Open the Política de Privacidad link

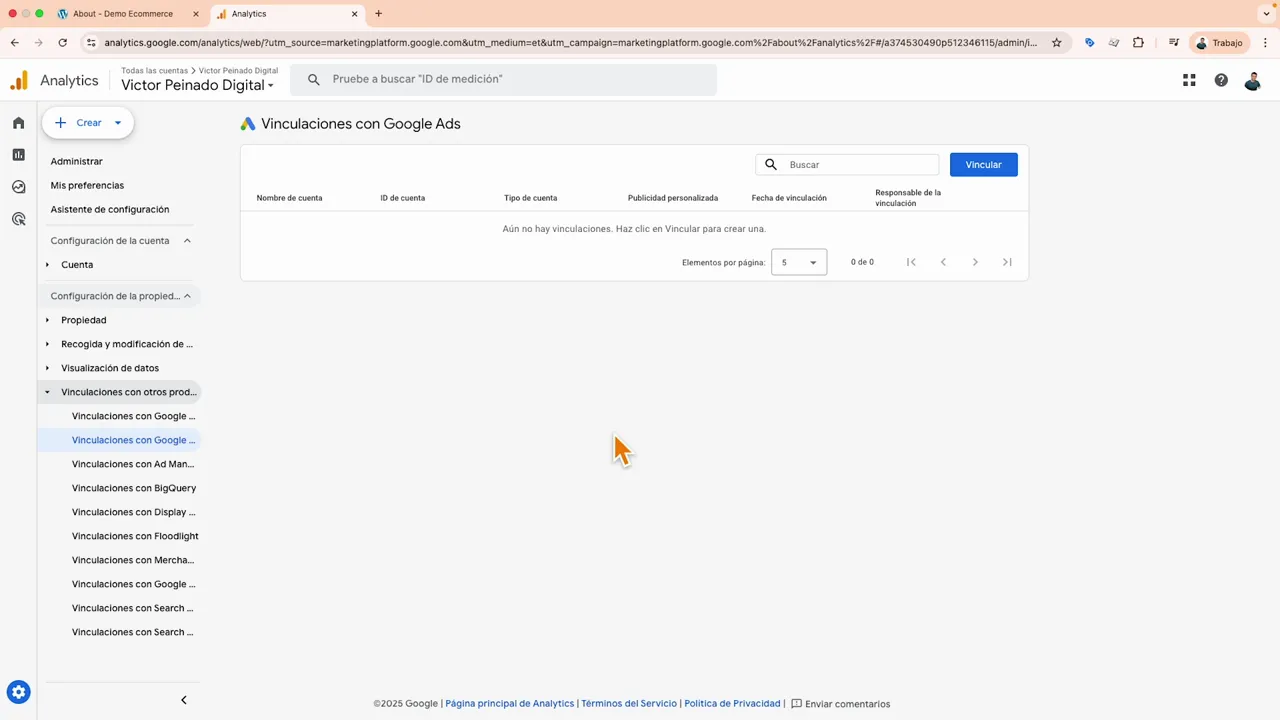click(732, 703)
